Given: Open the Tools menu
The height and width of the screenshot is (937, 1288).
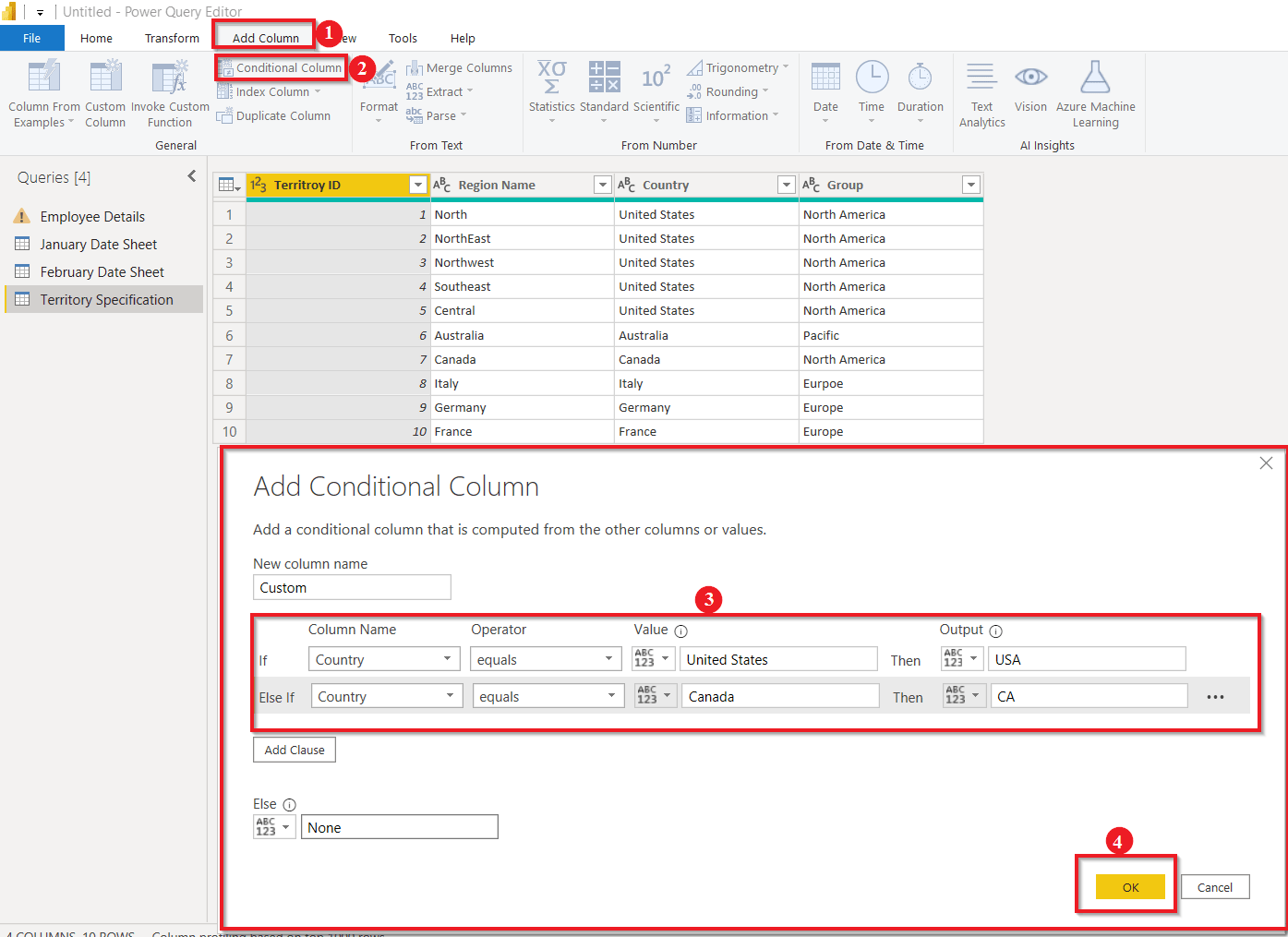Looking at the screenshot, I should click(x=403, y=38).
